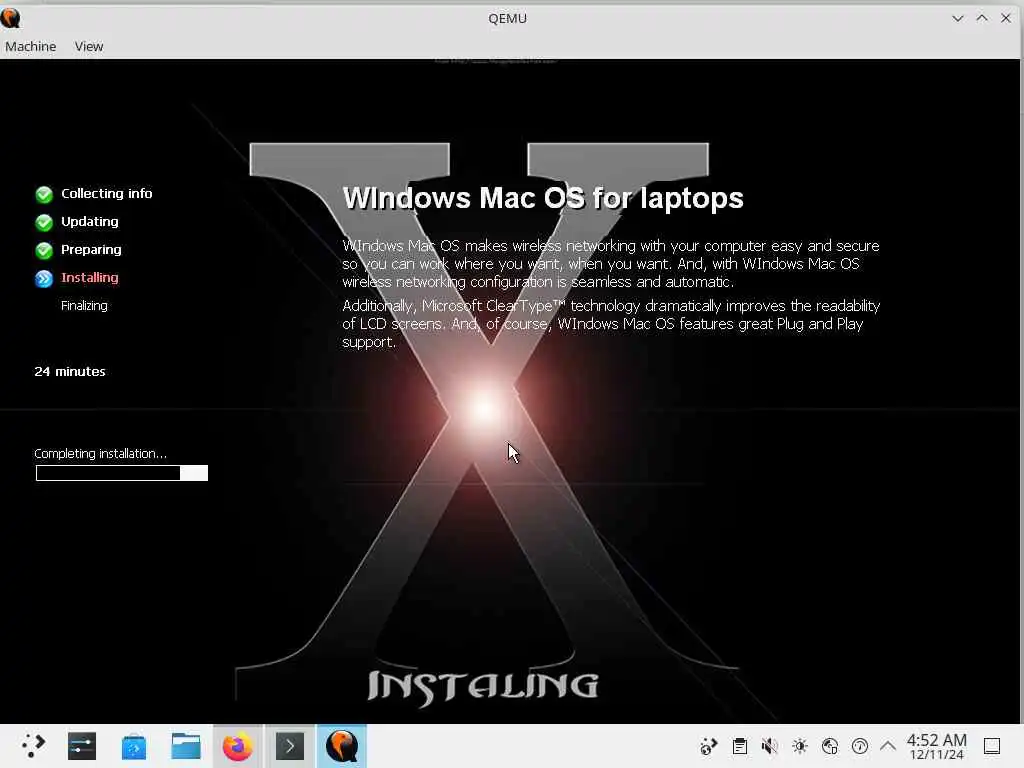Switch to Firefox in the taskbar
Viewport: 1024px width, 768px height.
click(238, 746)
